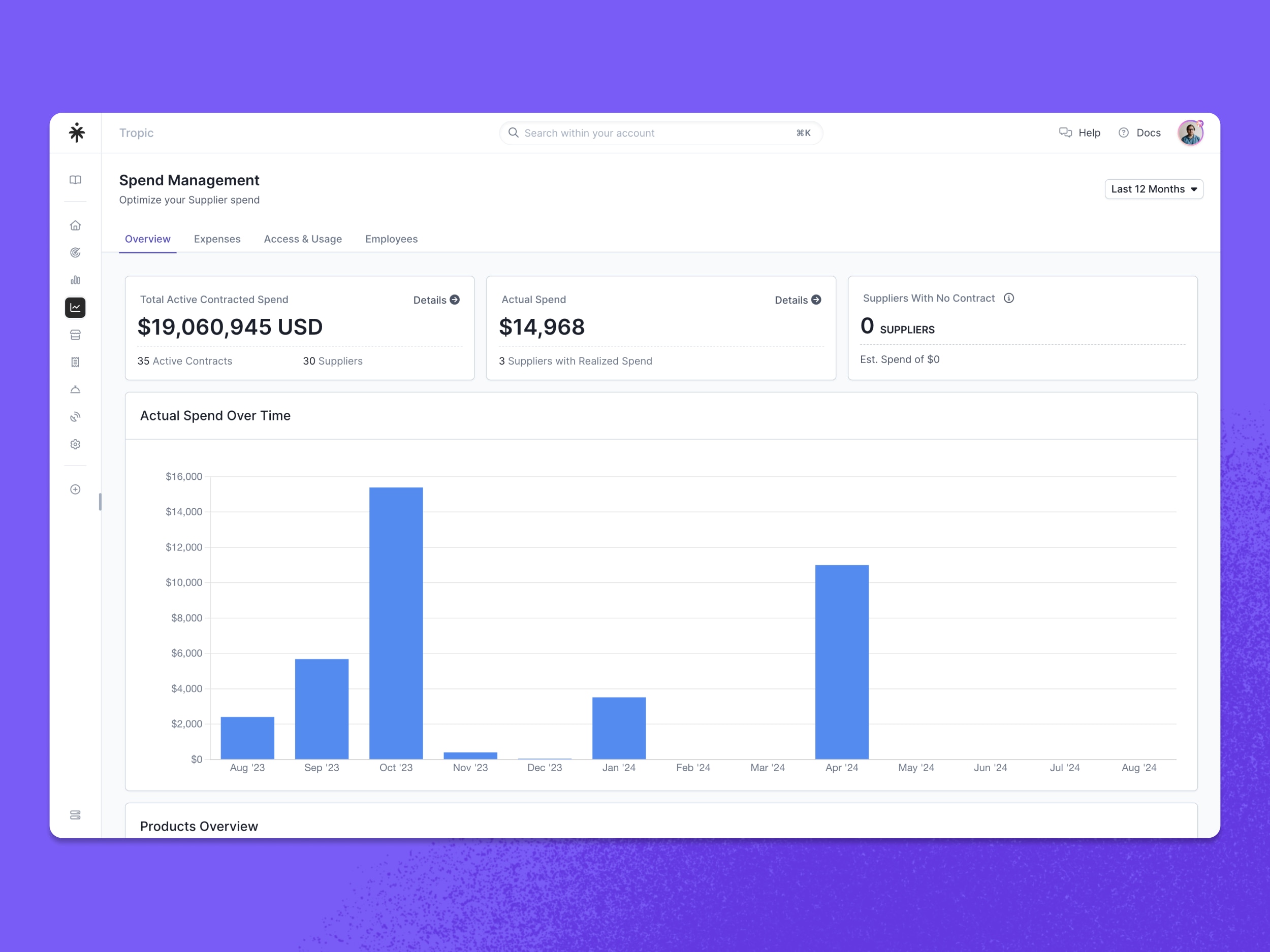Click the 'Tropic' breadcrumb text in the header

pyautogui.click(x=136, y=133)
